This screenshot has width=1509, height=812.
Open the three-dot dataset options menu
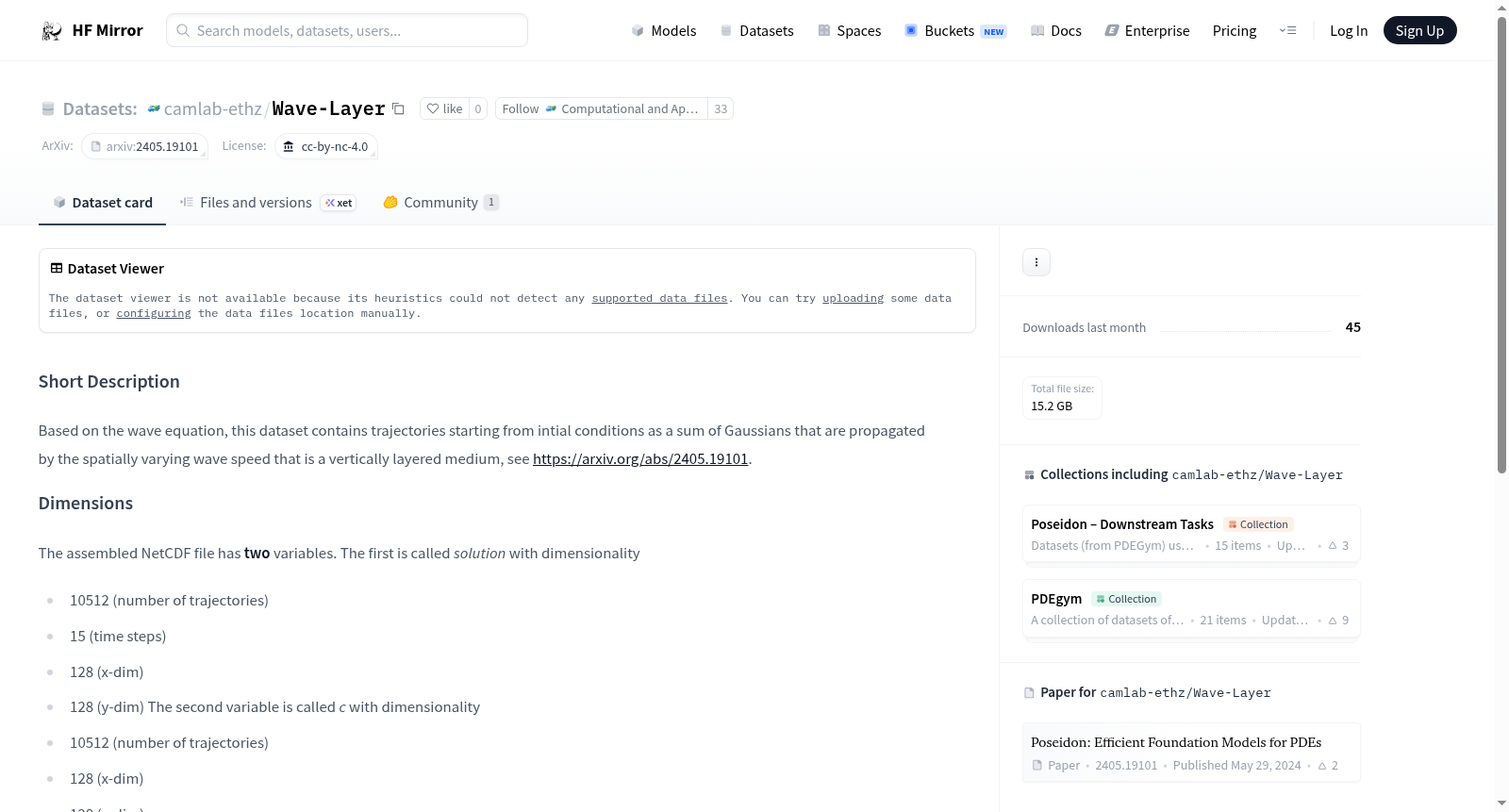pos(1036,262)
